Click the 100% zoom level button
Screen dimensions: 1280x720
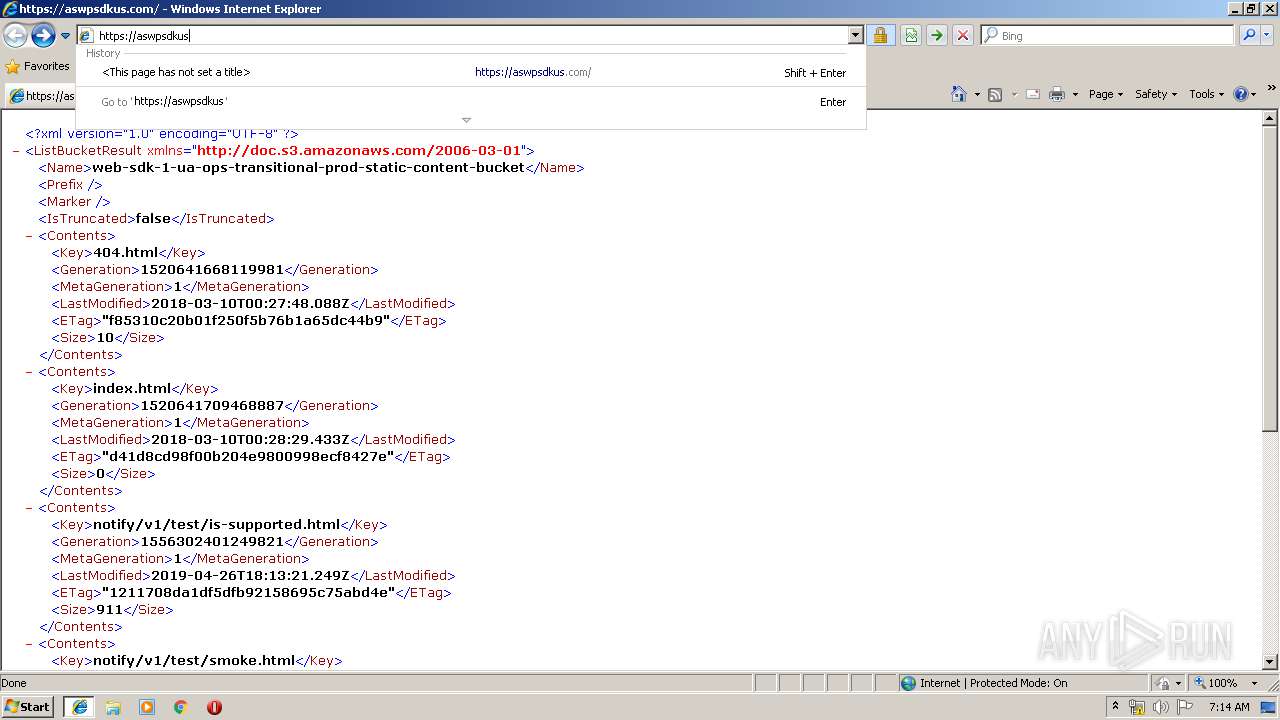coord(1216,683)
